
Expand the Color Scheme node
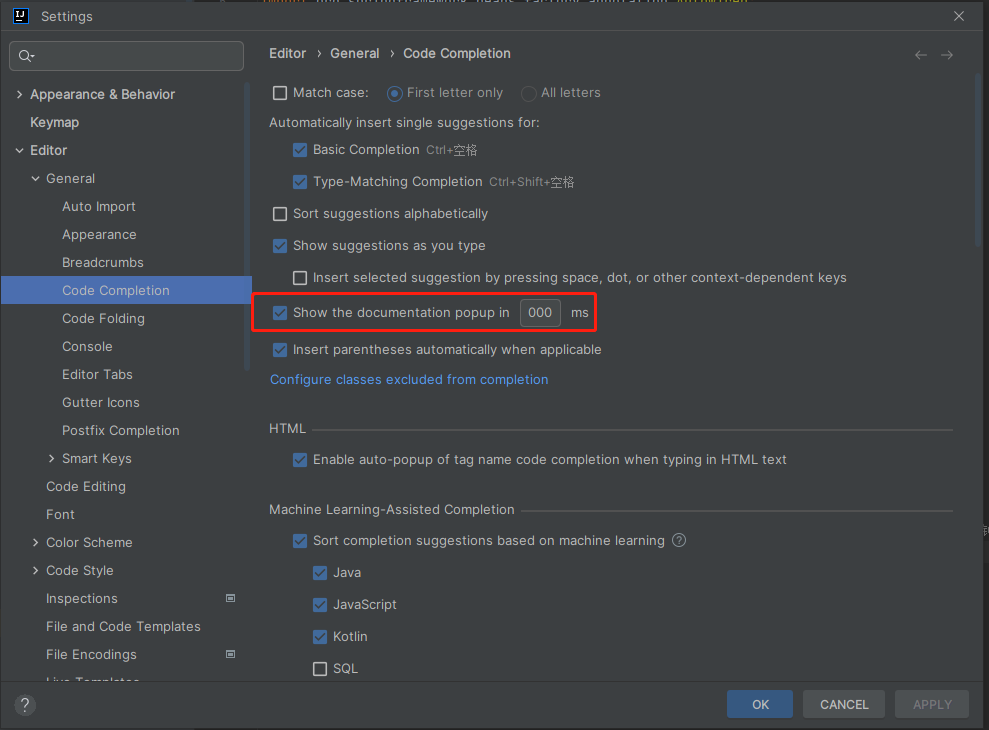(x=36, y=543)
